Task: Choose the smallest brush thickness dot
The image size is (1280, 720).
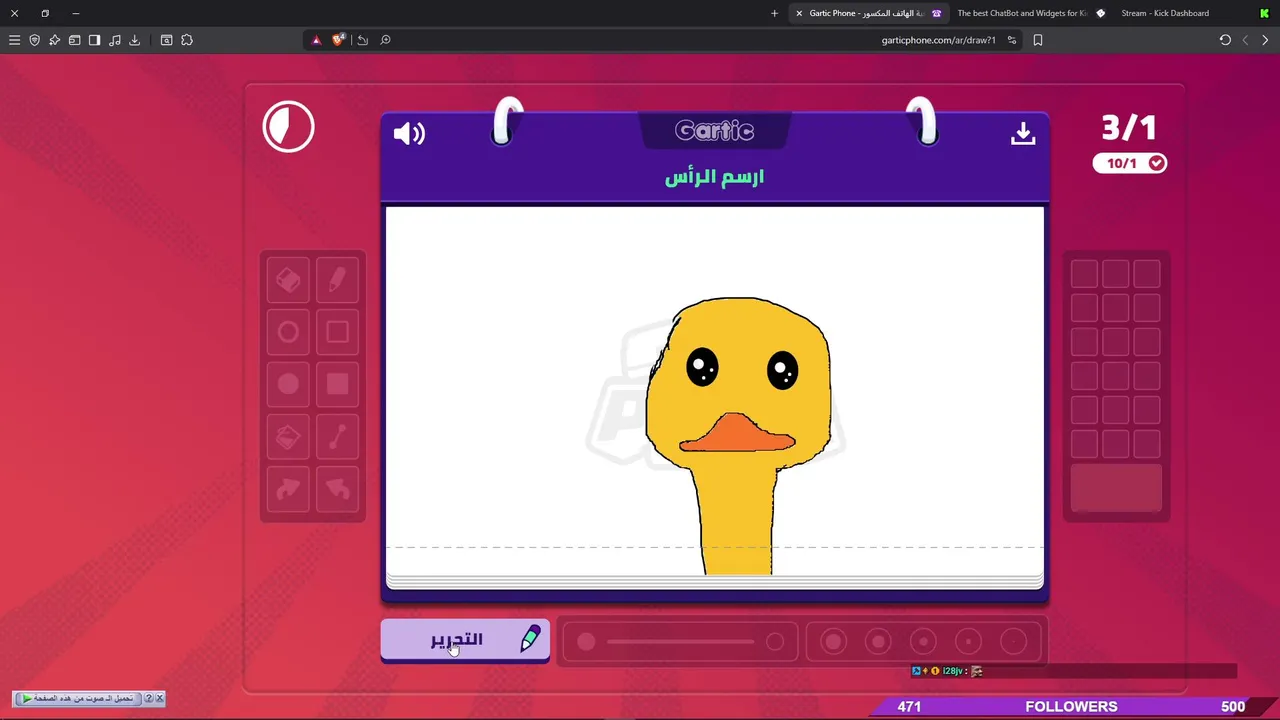Action: (x=1013, y=642)
